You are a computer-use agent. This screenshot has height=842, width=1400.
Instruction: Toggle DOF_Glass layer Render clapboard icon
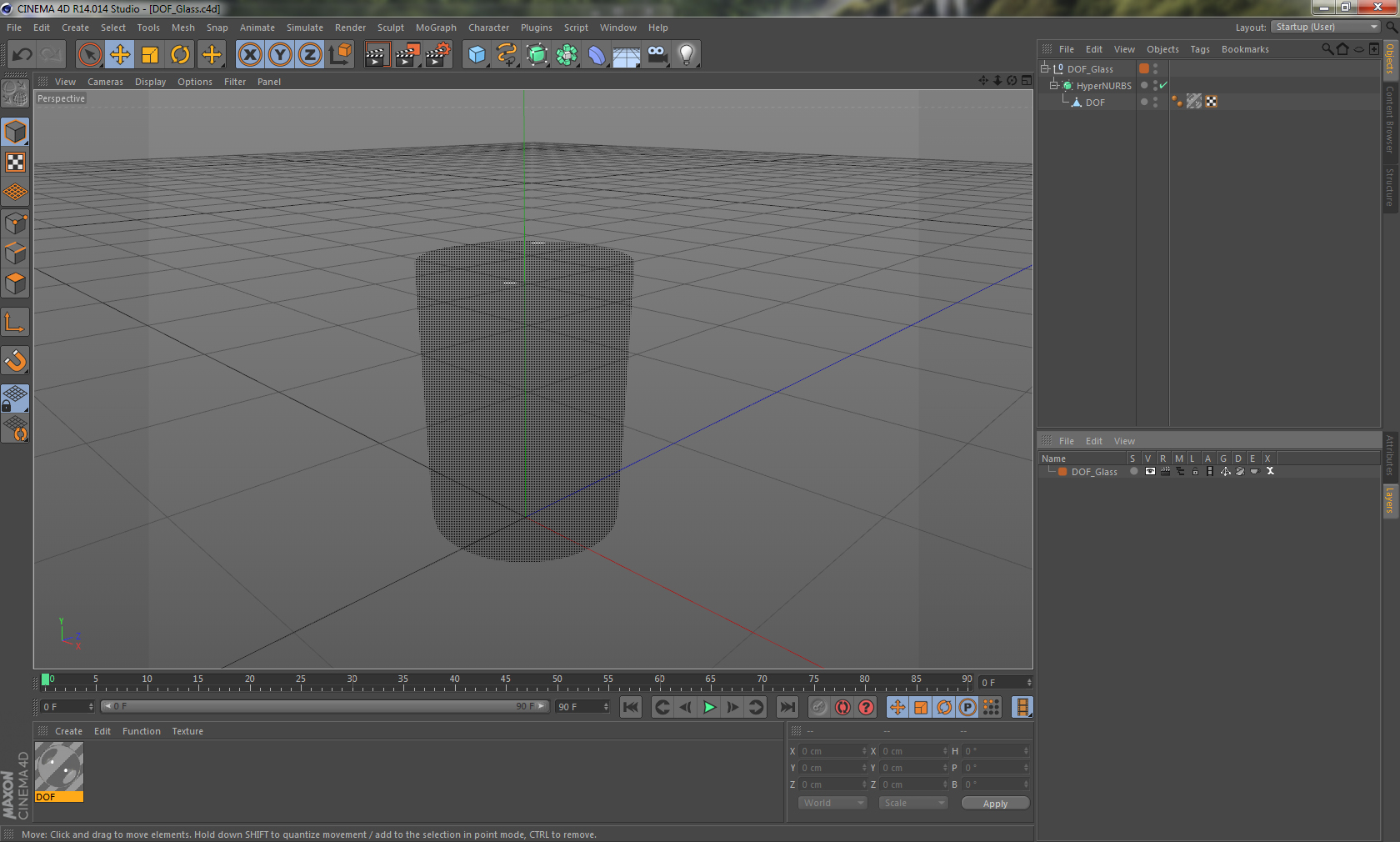[x=1165, y=471]
